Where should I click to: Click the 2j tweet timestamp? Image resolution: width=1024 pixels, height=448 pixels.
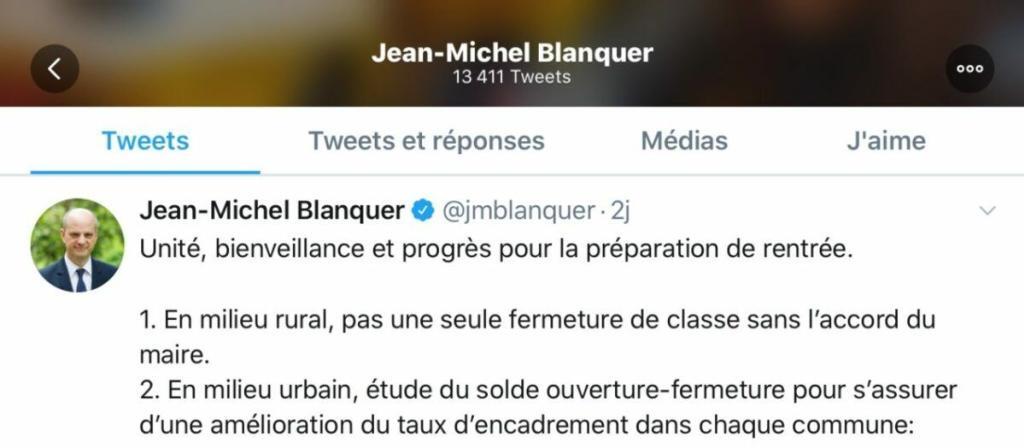[620, 211]
